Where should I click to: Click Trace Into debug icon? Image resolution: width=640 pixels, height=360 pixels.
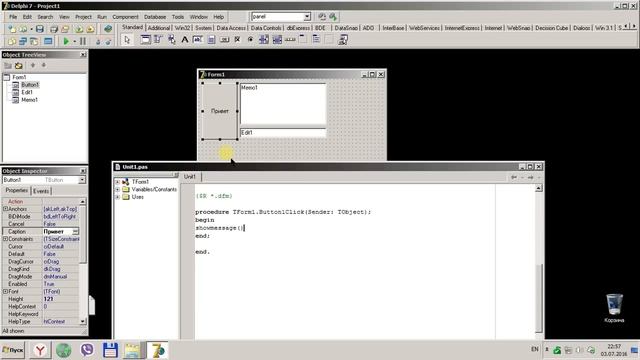click(98, 41)
